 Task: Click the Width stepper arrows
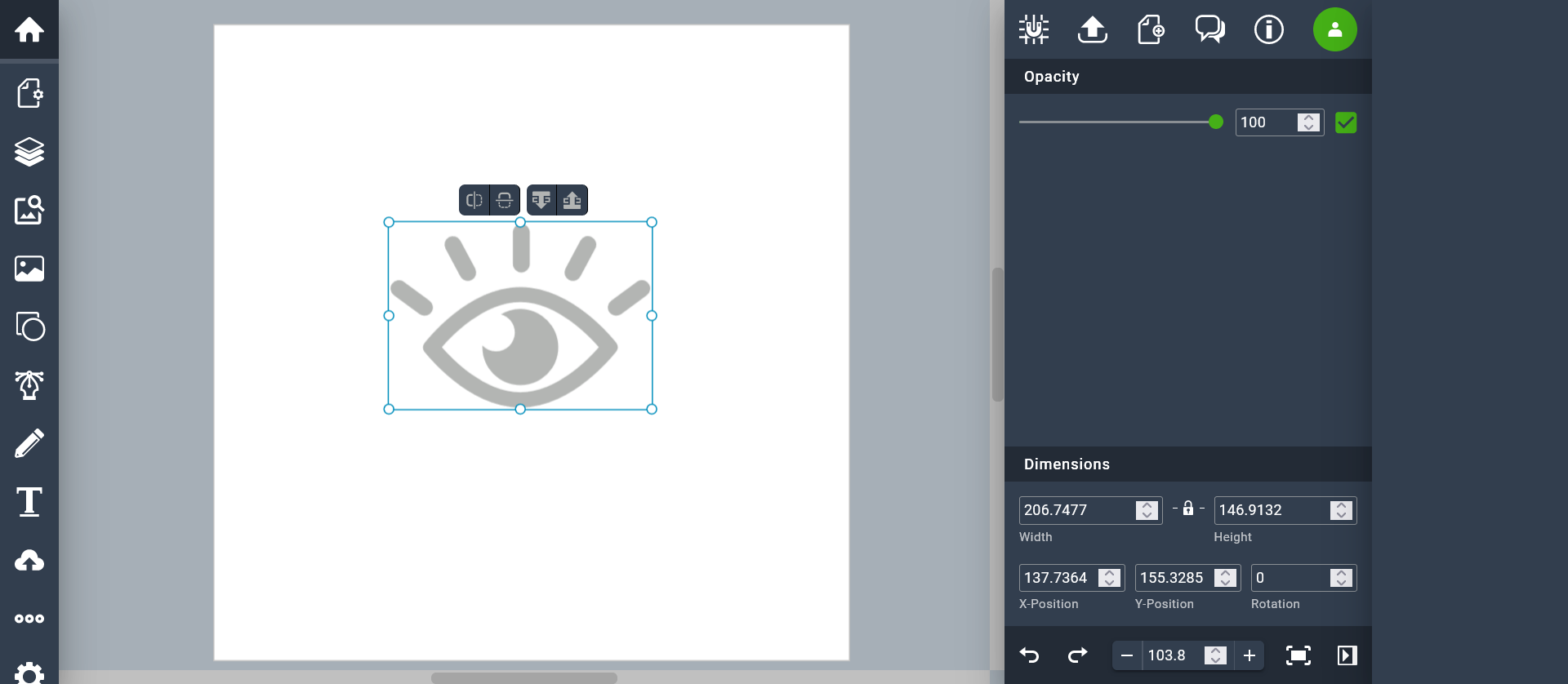click(x=1147, y=510)
